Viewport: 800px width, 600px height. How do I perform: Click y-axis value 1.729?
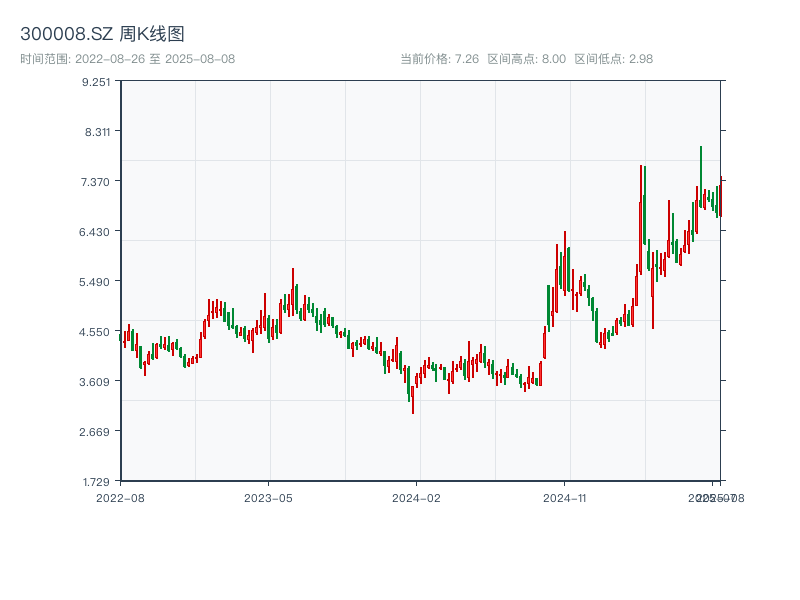coord(96,482)
